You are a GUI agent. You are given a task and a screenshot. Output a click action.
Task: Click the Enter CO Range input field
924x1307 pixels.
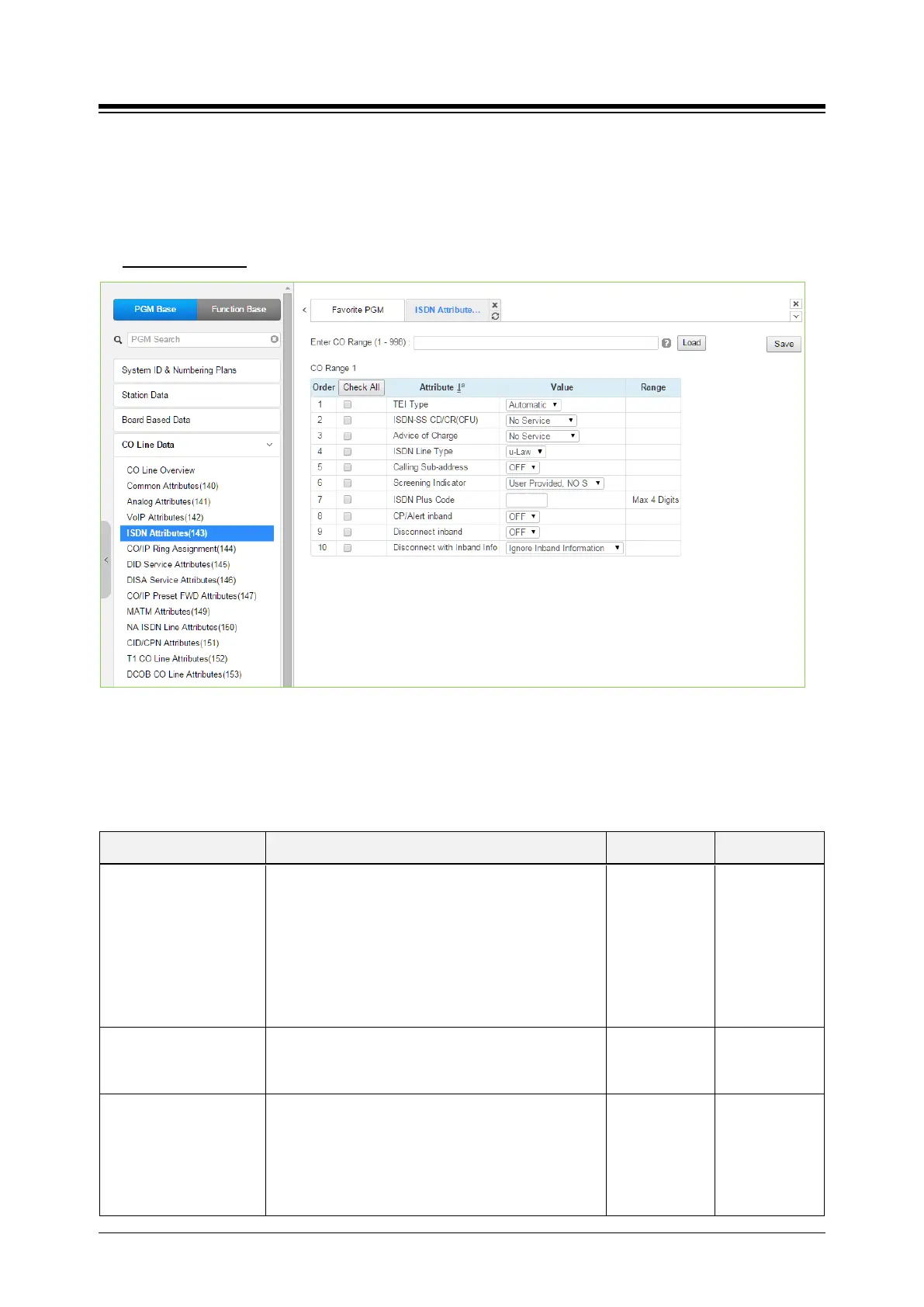tap(535, 343)
